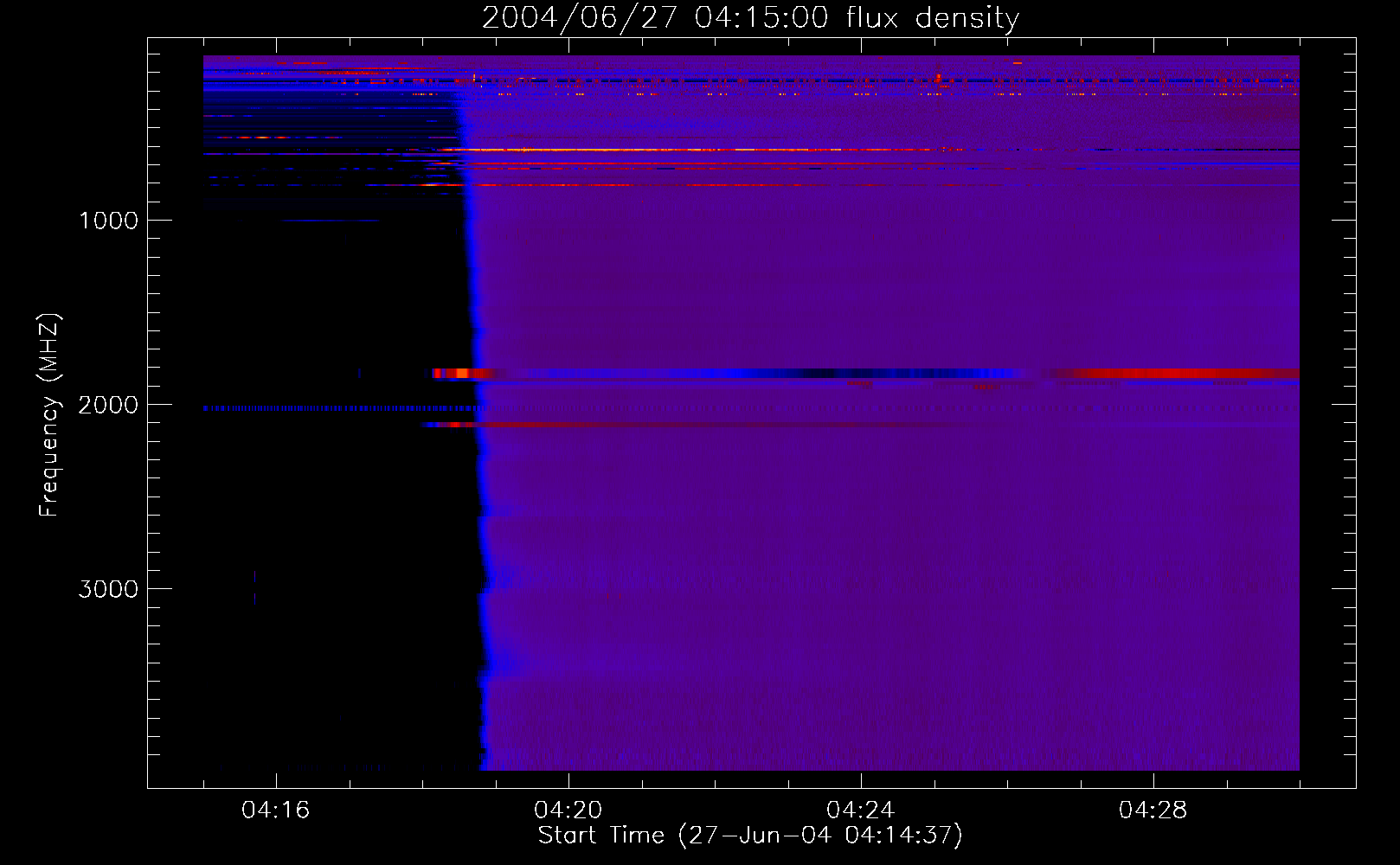Viewport: 1400px width, 865px height.
Task: Click the 04:20 time tick label
Action: pyautogui.click(x=568, y=811)
